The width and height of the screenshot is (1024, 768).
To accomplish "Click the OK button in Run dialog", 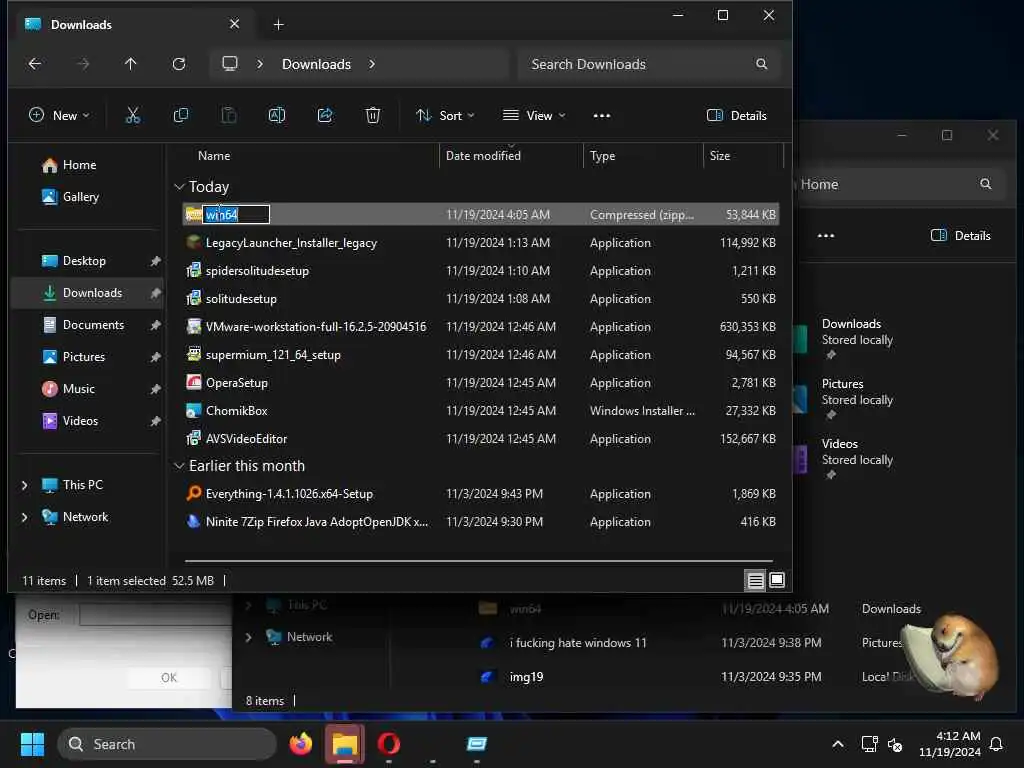I will [169, 678].
